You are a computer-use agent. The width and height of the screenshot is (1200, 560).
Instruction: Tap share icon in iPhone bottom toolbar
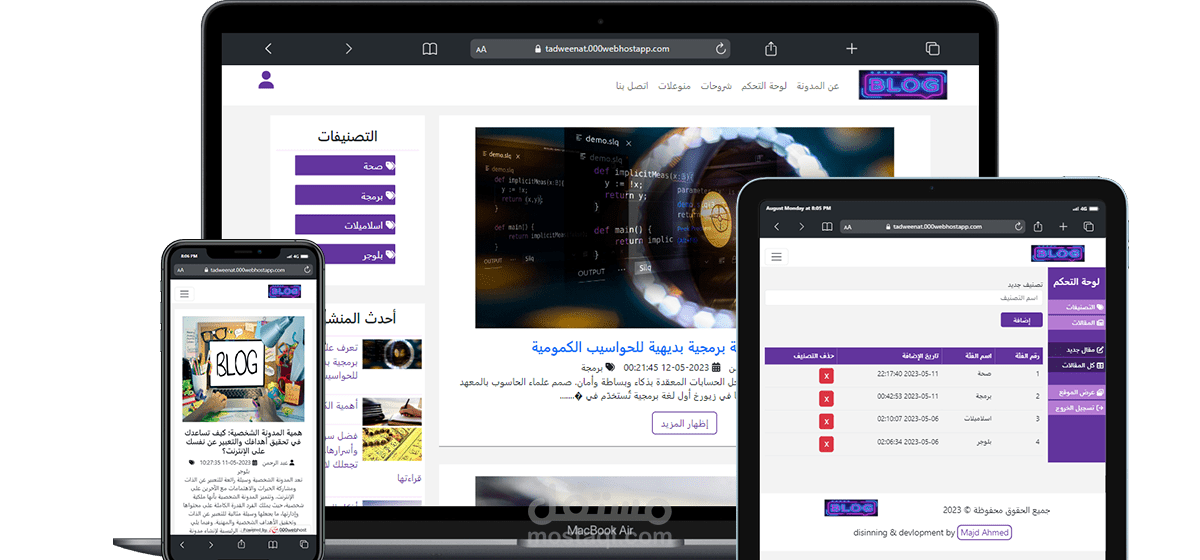[x=243, y=545]
